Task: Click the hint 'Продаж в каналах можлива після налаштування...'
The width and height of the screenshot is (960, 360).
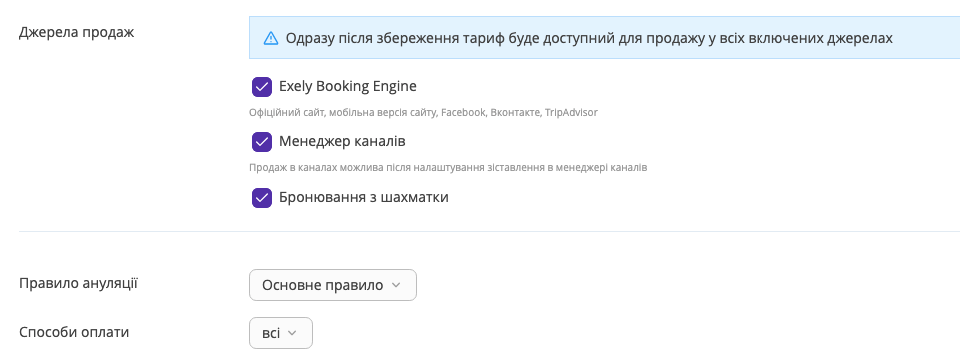Action: click(448, 167)
